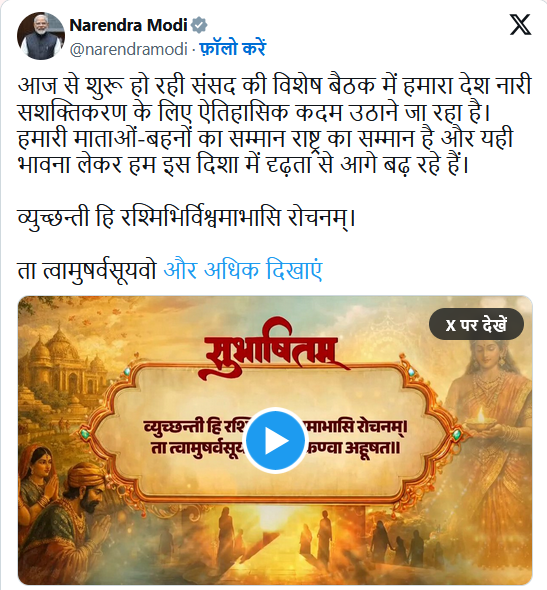Image resolution: width=547 pixels, height=590 pixels.
Task: Follow via the फ़ॉलो करें link
Action: (232, 49)
